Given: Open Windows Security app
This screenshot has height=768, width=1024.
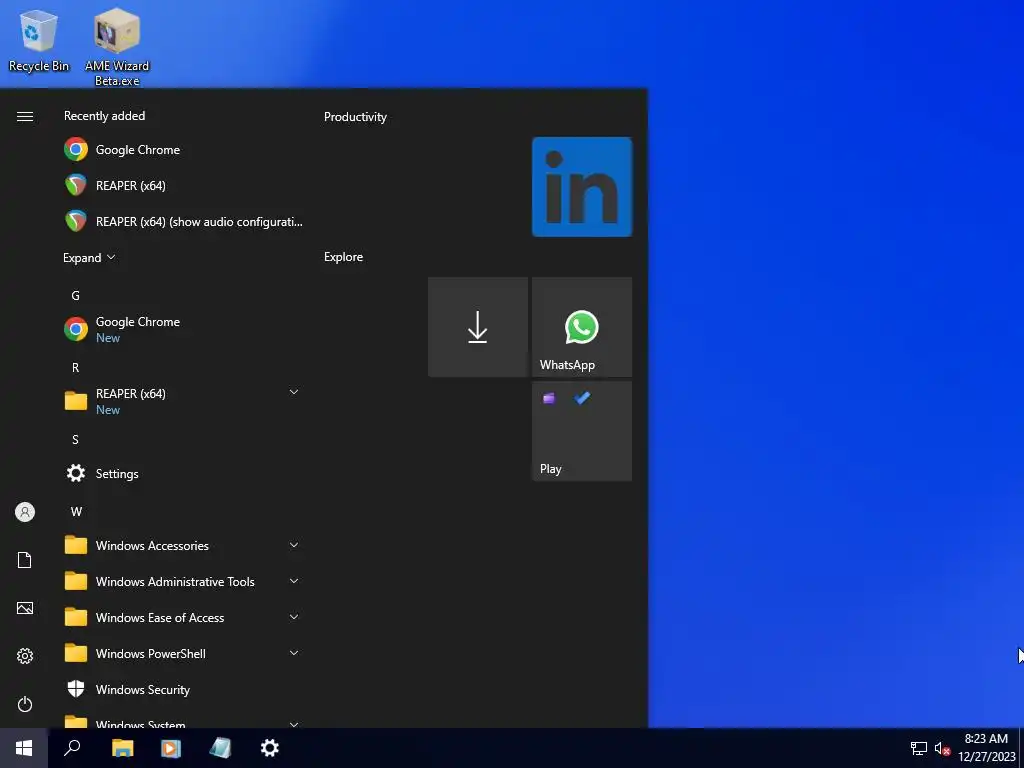Looking at the screenshot, I should click(x=183, y=689).
